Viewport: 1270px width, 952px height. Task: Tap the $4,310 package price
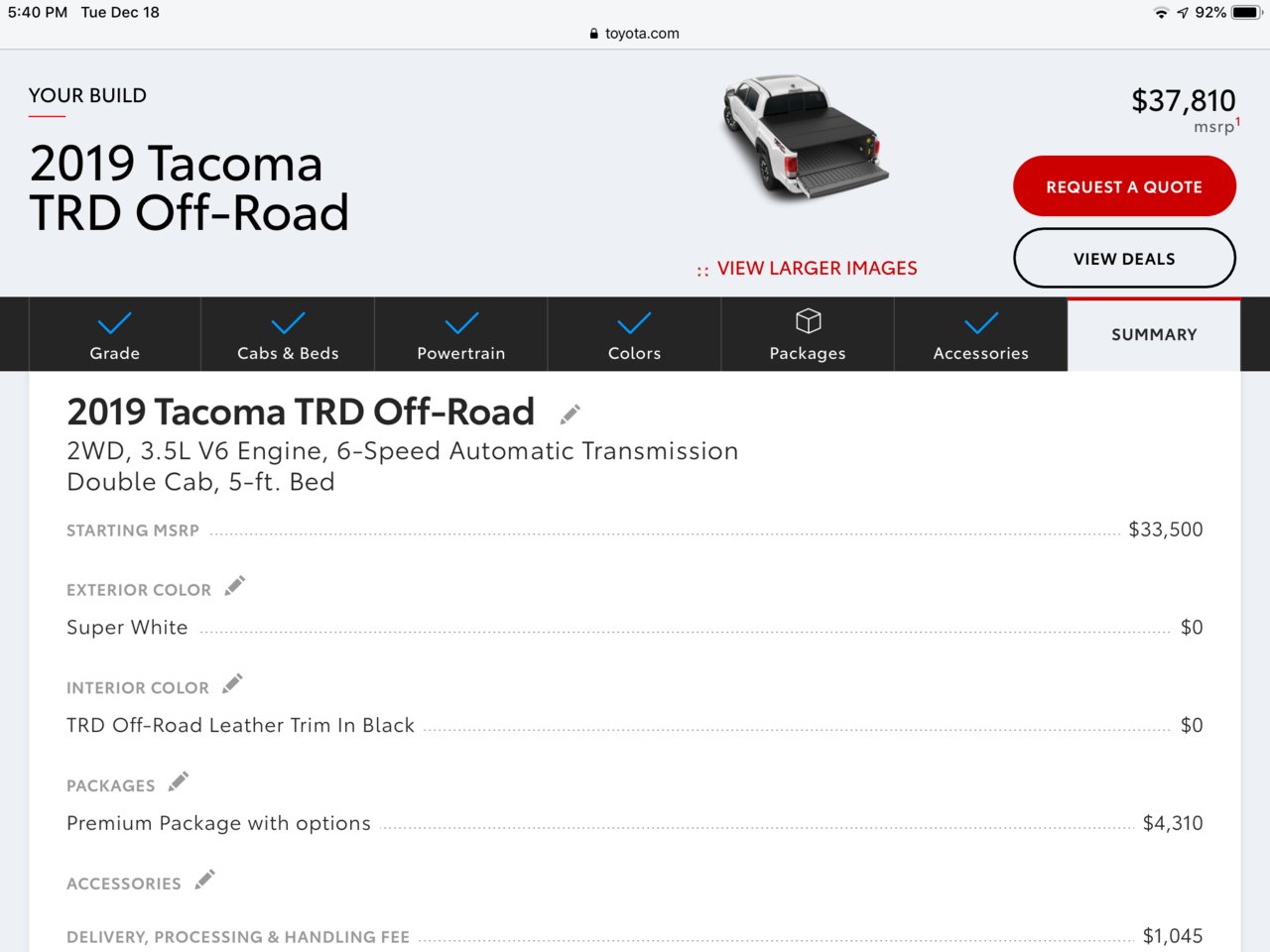pyautogui.click(x=1173, y=823)
